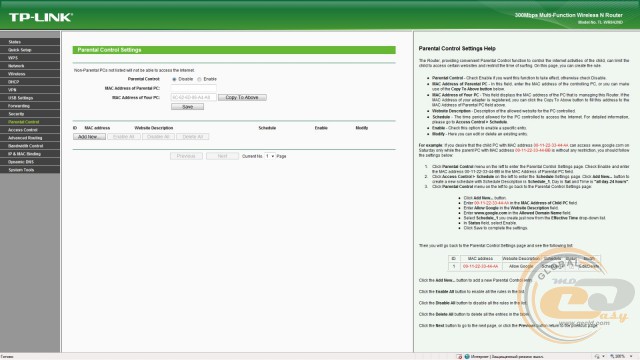Open the browser zoom level dropdown arrow
The width and height of the screenshot is (640, 360).
[631, 356]
